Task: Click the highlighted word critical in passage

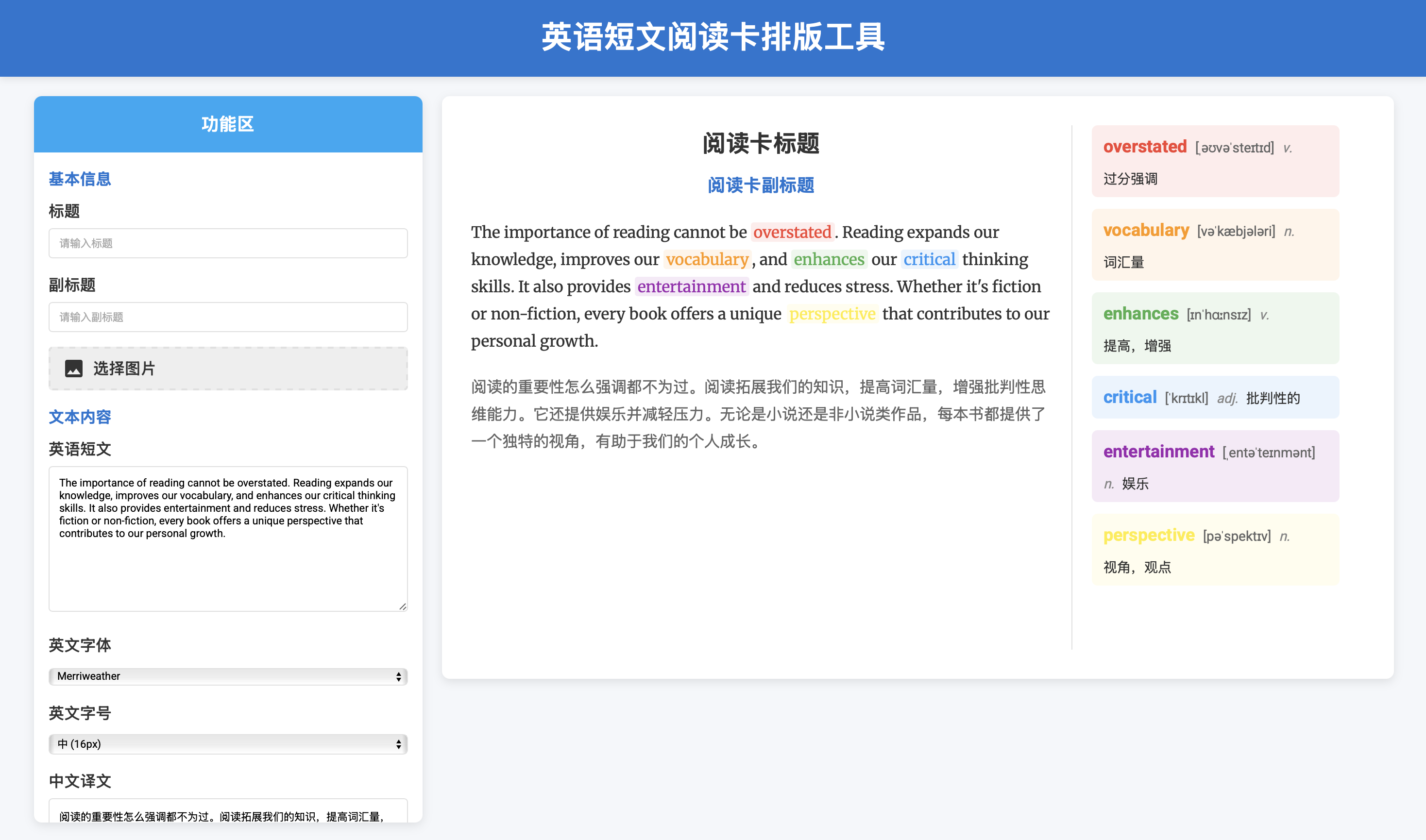Action: (x=929, y=259)
